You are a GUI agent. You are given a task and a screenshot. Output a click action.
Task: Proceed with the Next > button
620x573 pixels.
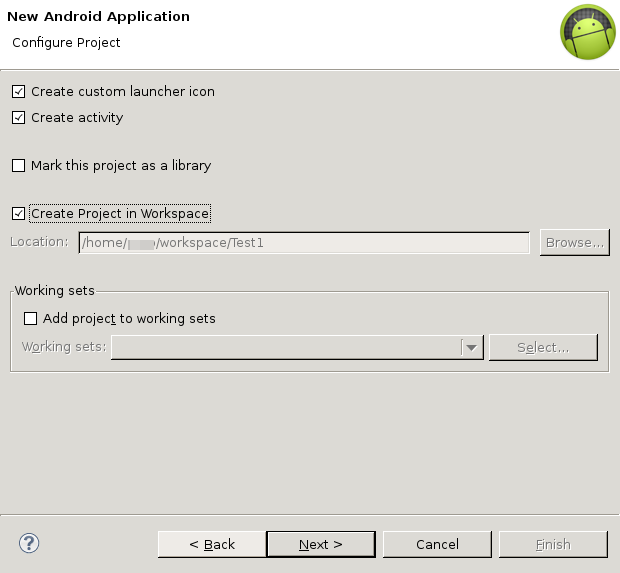point(321,545)
